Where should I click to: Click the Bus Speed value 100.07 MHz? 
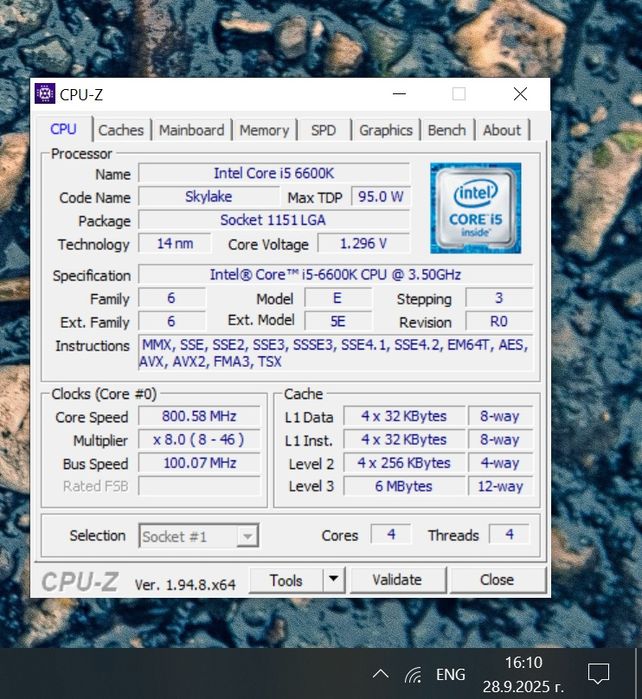[199, 463]
